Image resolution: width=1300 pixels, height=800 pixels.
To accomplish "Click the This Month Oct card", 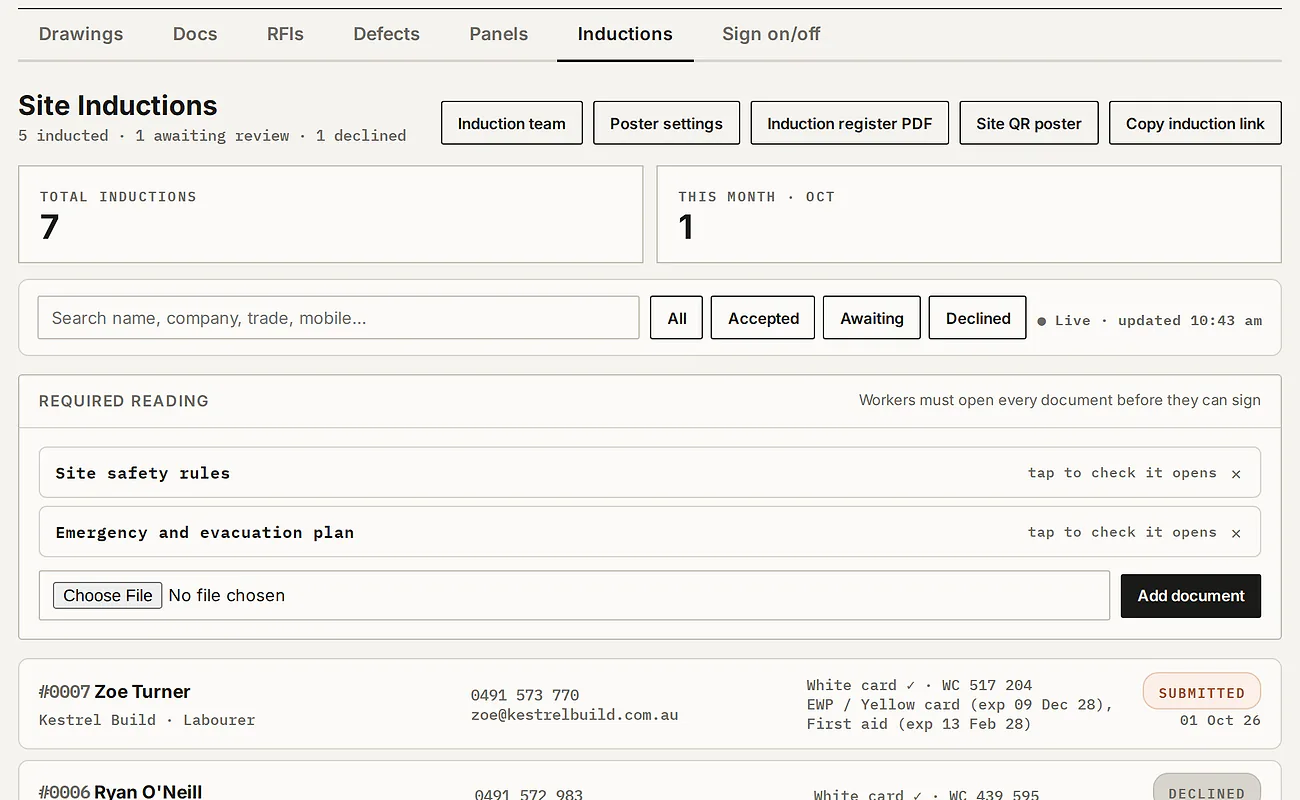I will [969, 214].
